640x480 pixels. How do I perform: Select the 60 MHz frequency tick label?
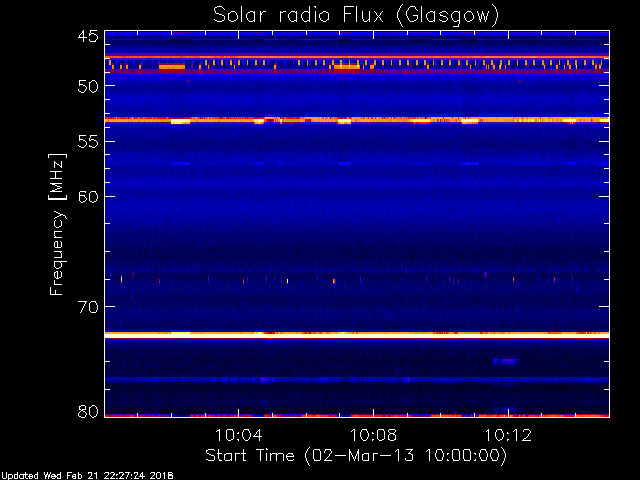[88, 197]
